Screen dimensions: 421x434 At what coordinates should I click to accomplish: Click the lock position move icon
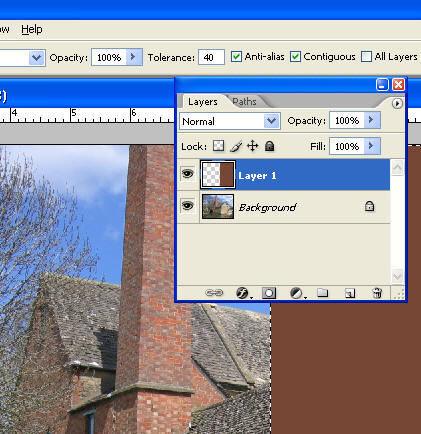point(253,146)
